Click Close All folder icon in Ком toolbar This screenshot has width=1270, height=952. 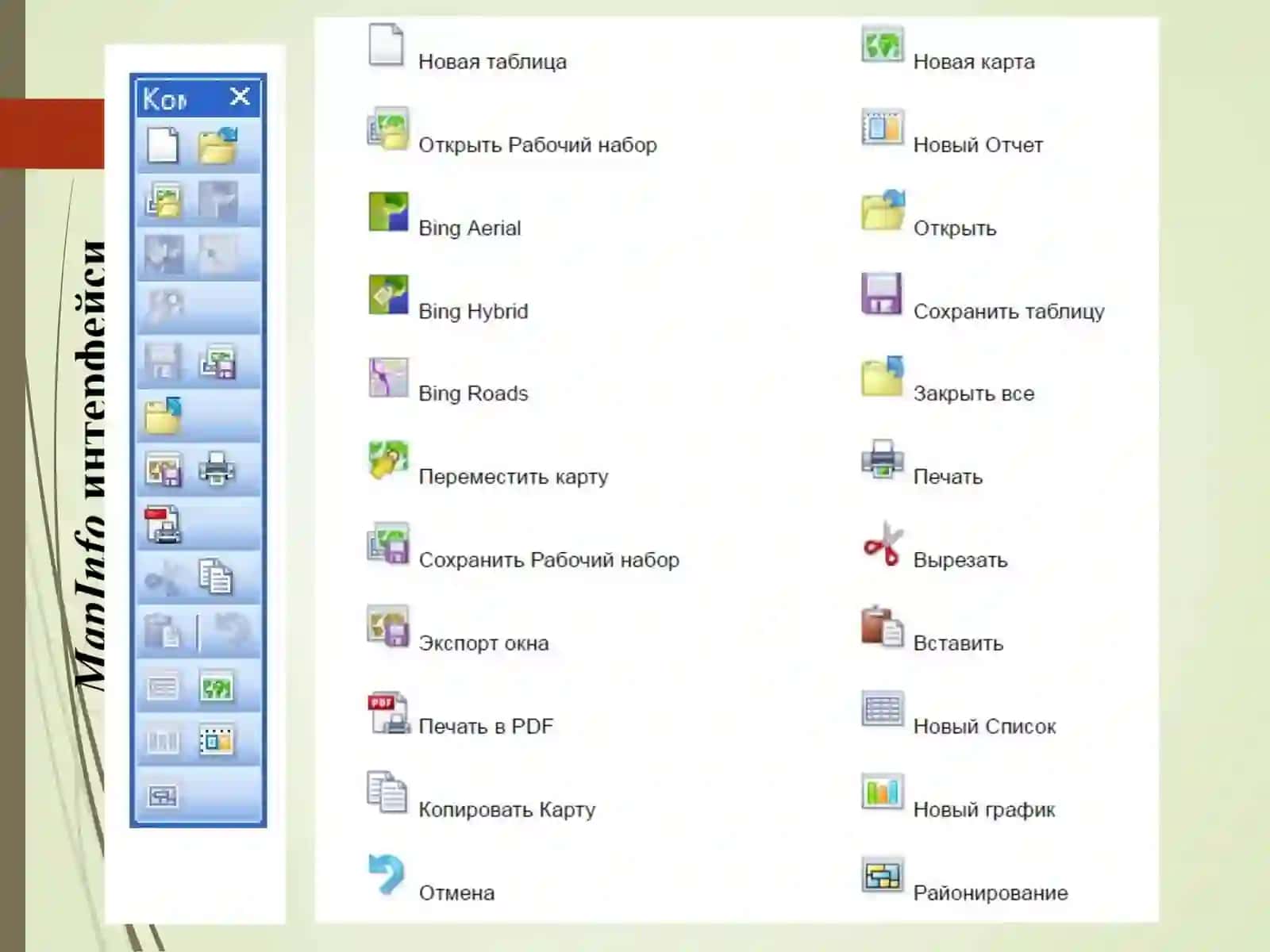[164, 416]
